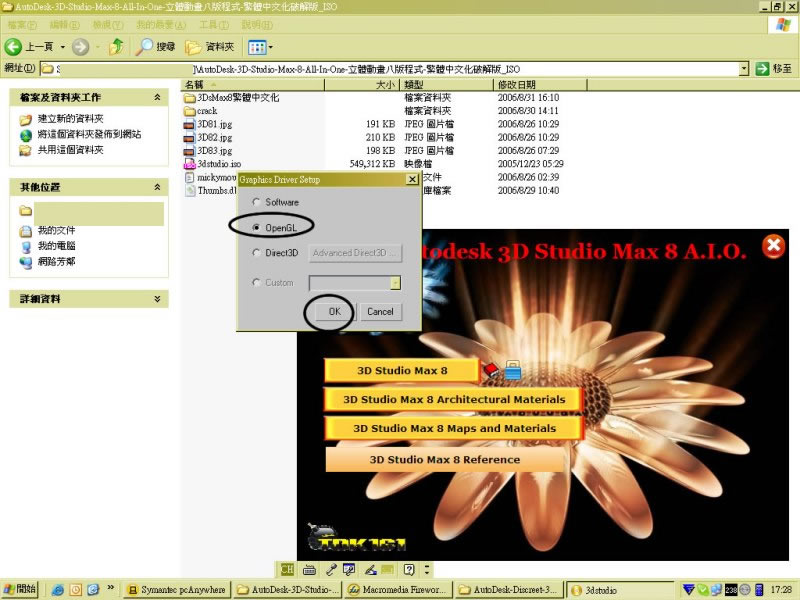Click the Advanced Direct3D button

coord(355,253)
